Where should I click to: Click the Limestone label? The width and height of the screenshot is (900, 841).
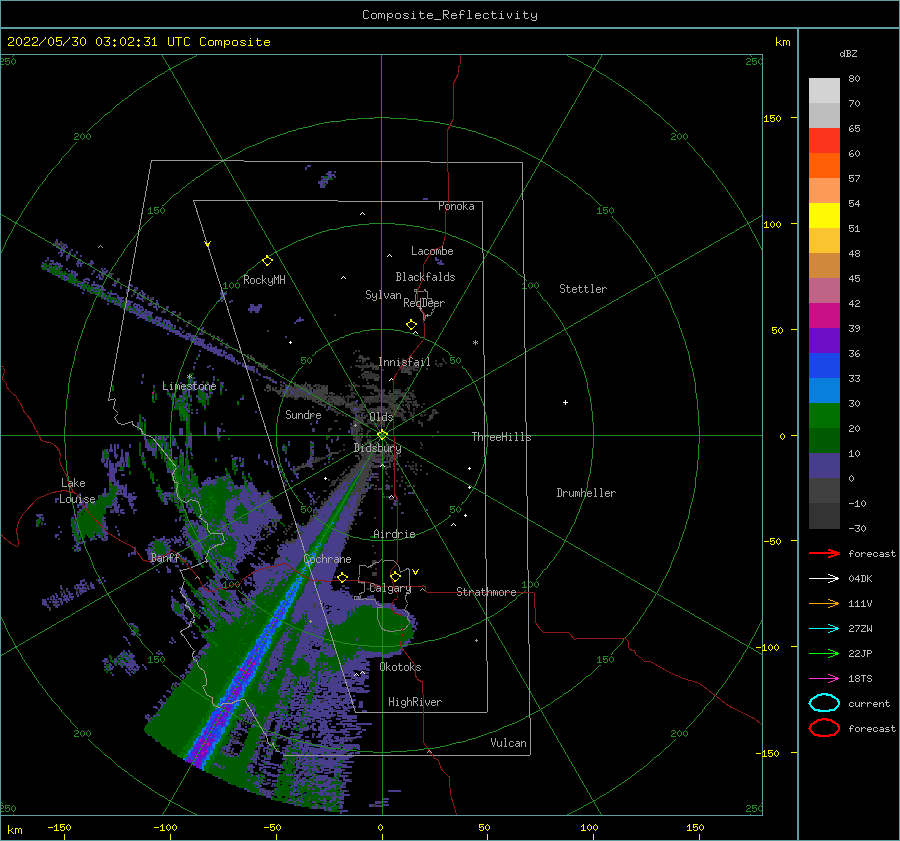coord(189,386)
